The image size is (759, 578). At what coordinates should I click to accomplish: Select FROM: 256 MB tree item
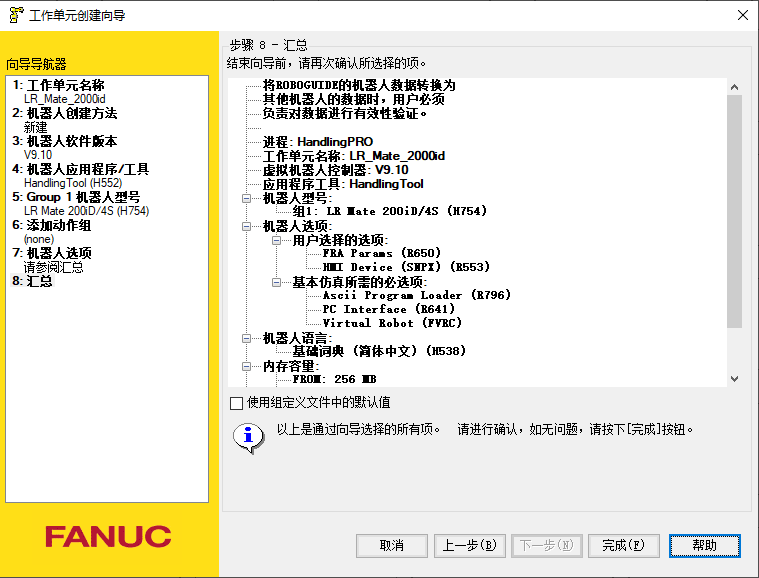(334, 380)
